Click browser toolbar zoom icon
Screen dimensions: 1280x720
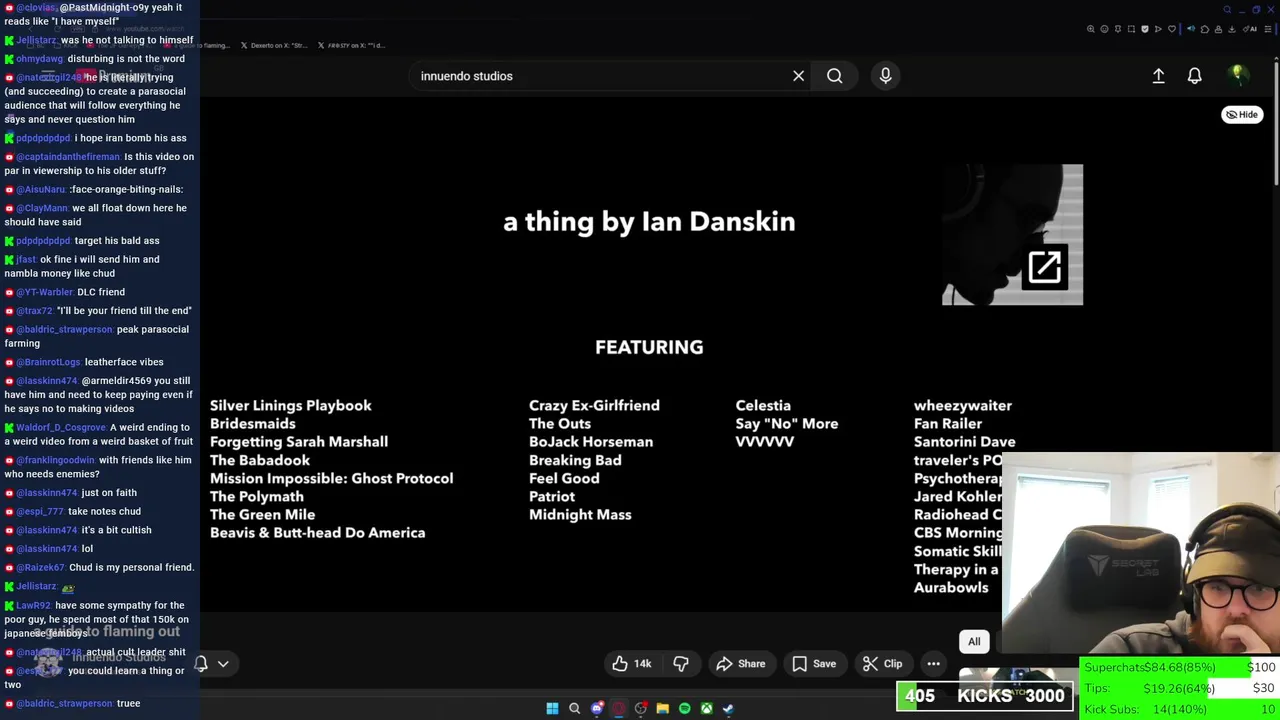[1091, 29]
